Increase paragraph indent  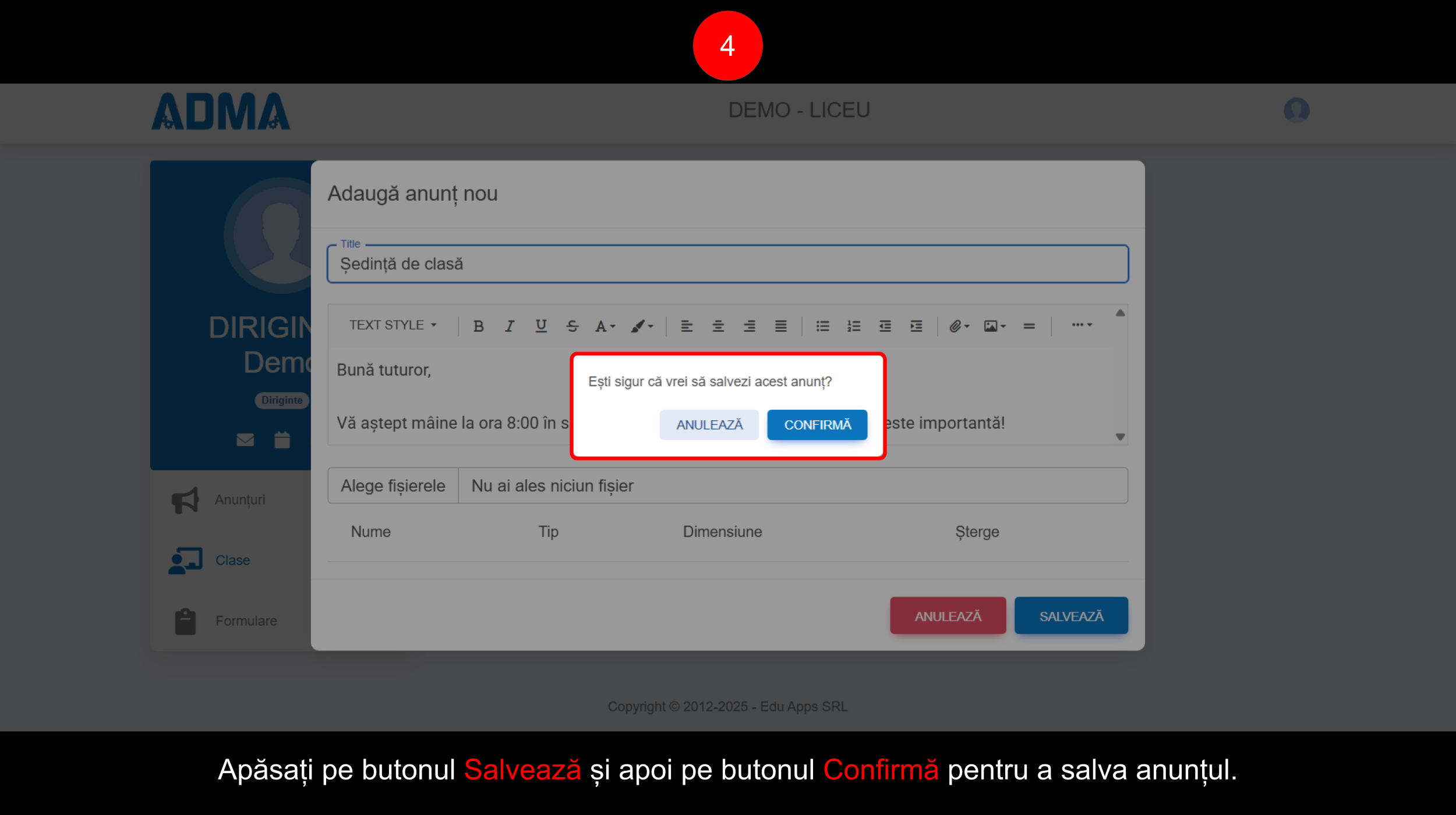[916, 326]
